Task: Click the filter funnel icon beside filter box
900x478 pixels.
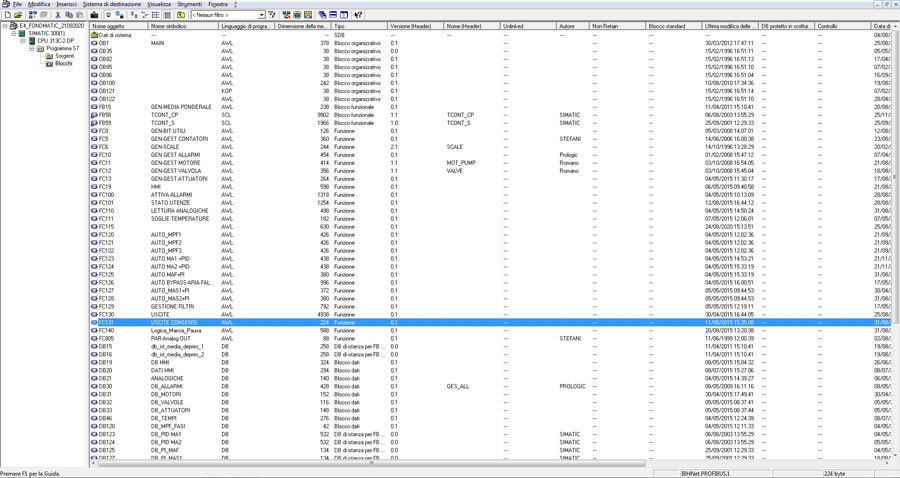Action: click(x=272, y=15)
